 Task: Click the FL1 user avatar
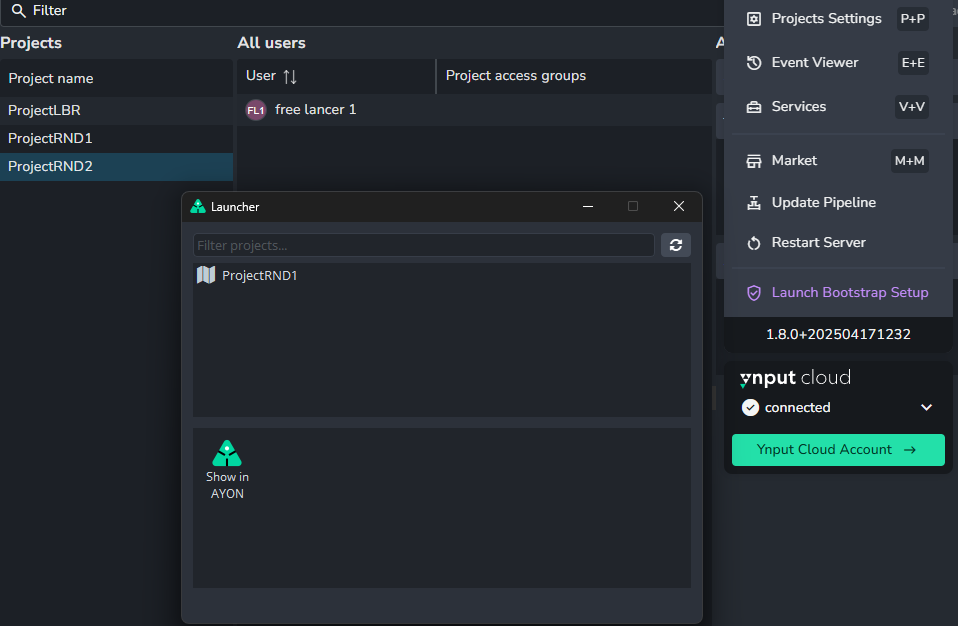pyautogui.click(x=255, y=110)
